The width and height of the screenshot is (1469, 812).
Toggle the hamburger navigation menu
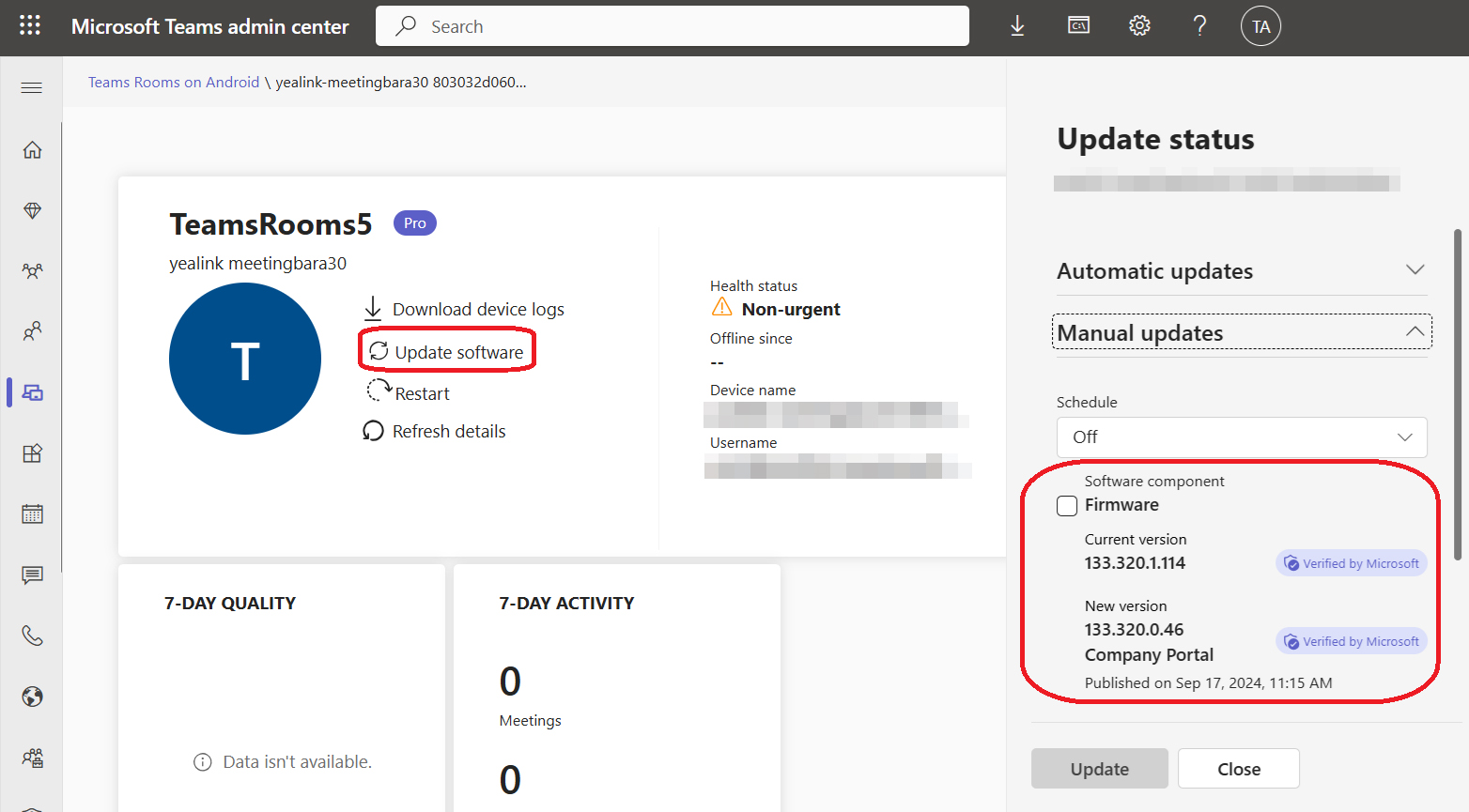[31, 88]
